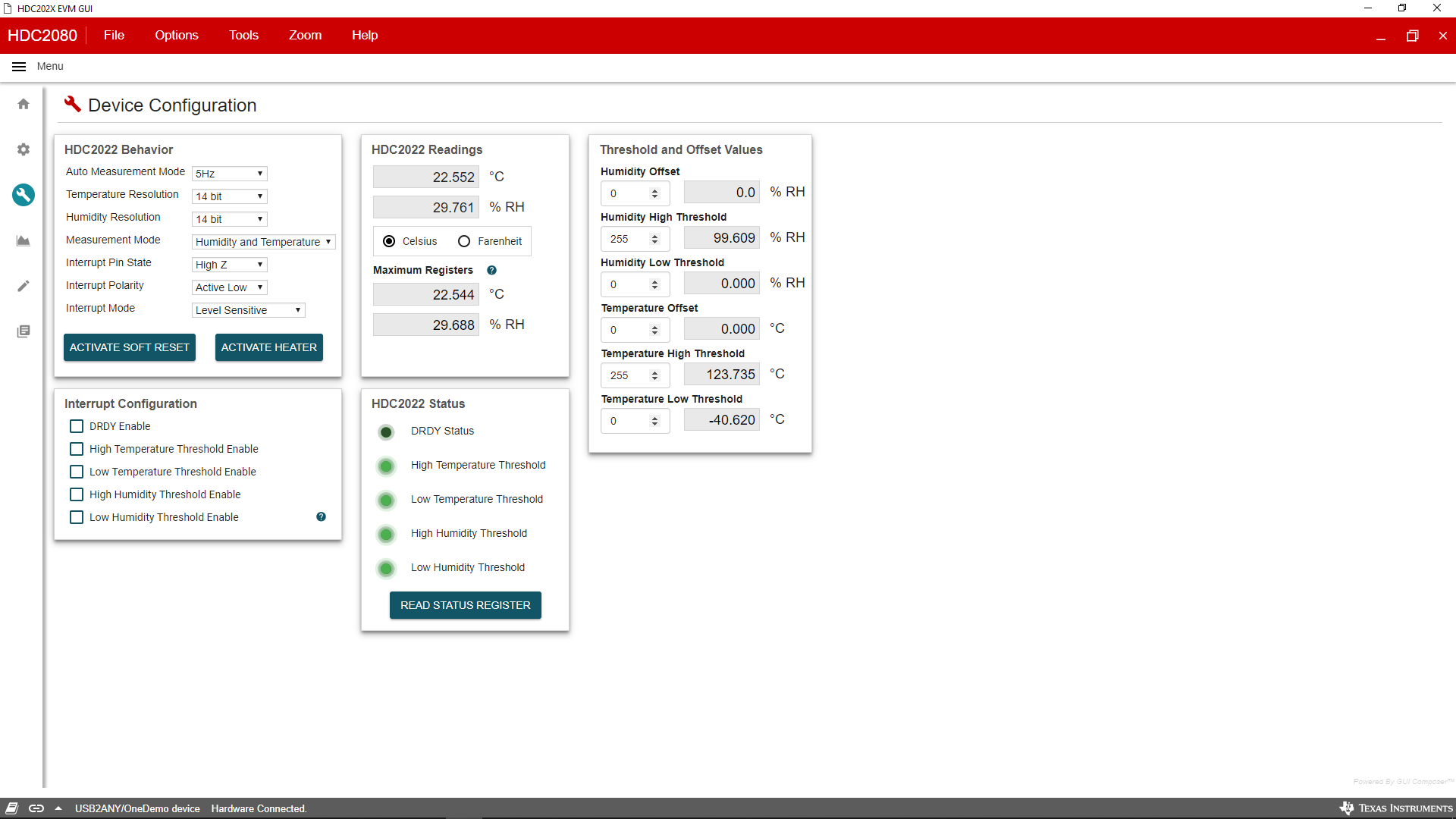1456x819 pixels.
Task: Click help icon in Interrupt Configuration panel
Action: (321, 516)
